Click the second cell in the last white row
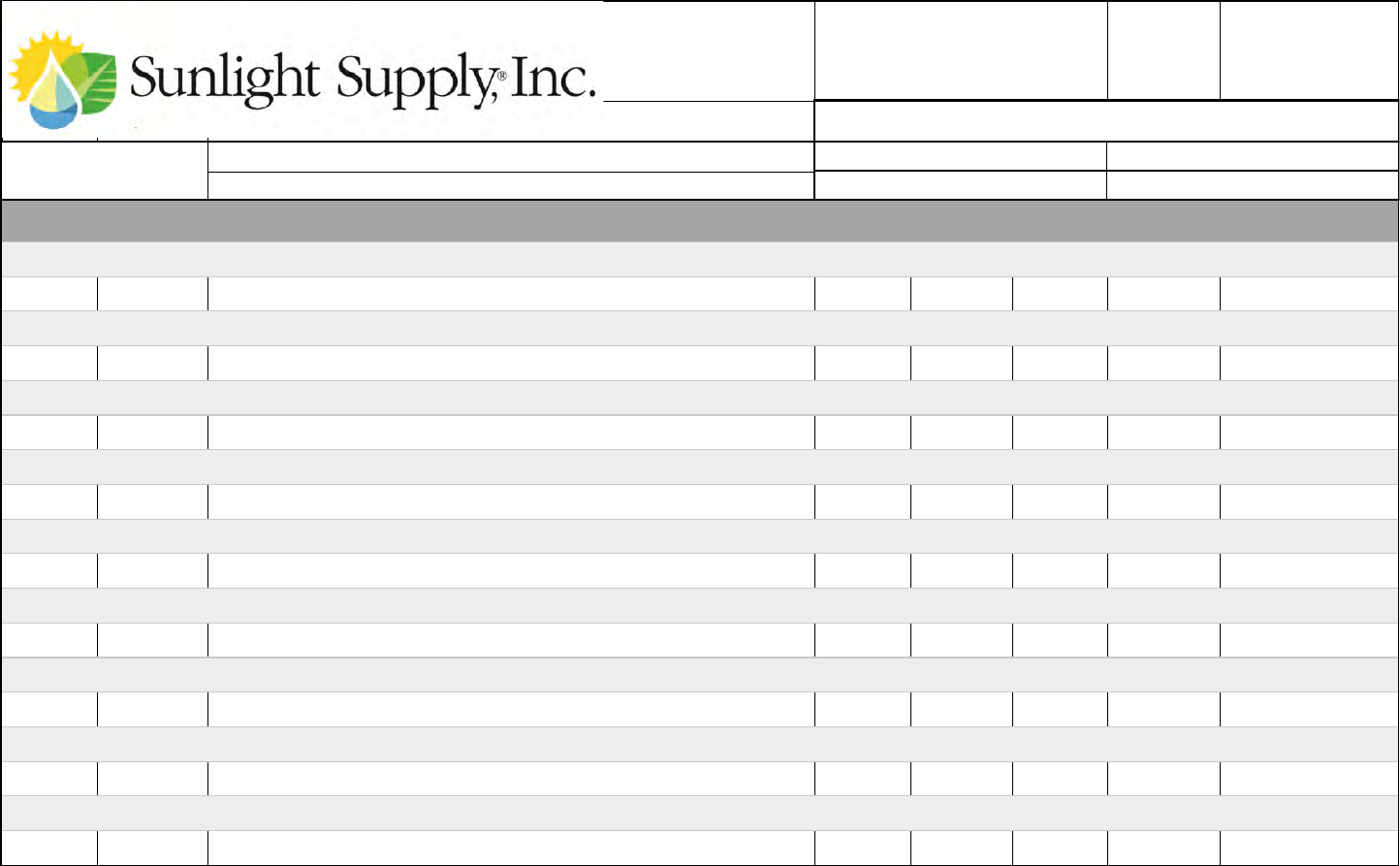Viewport: 1400px width, 866px height. [x=152, y=848]
